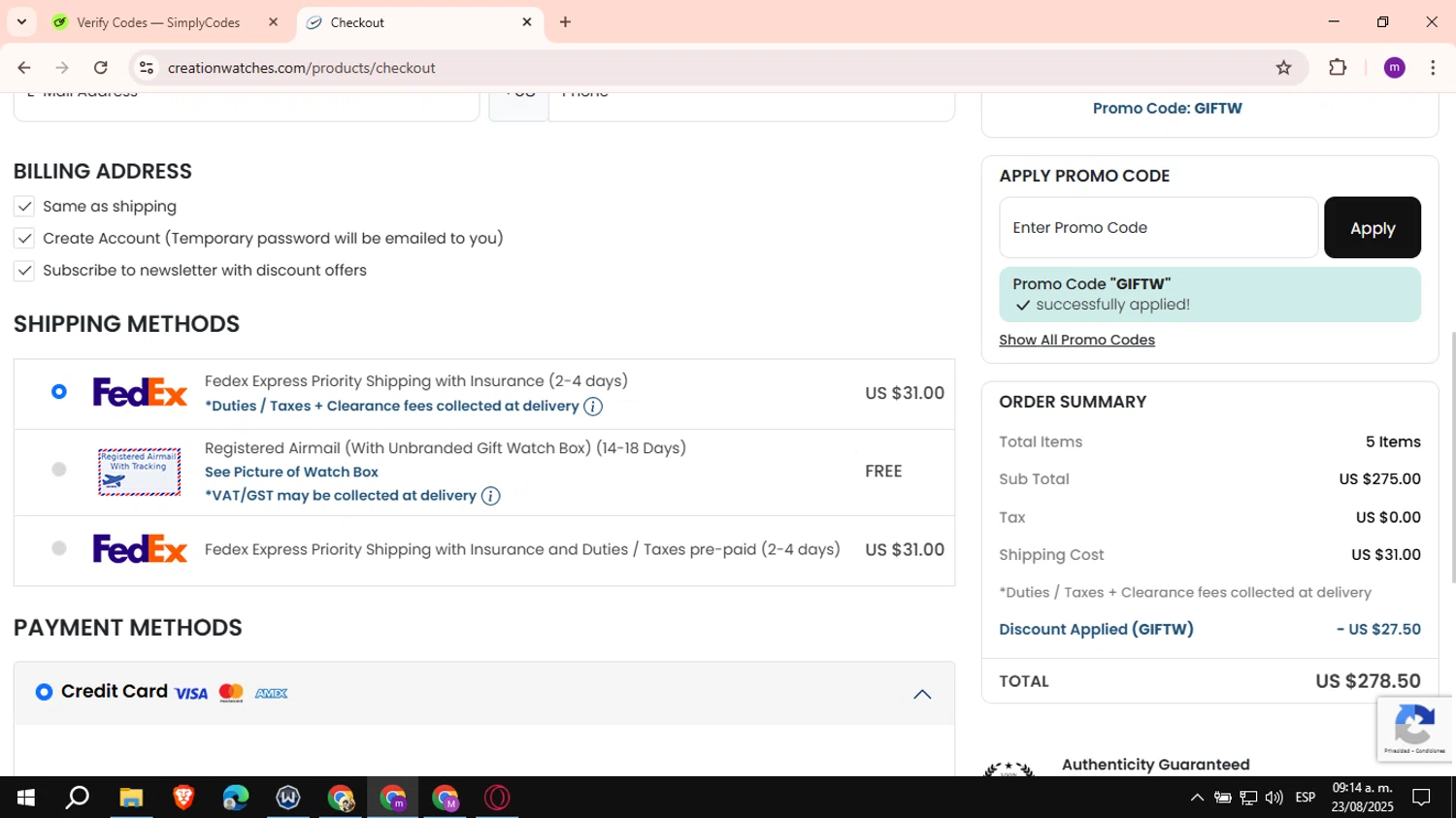Click the Promo Code: GIFTW heading text
Image resolution: width=1456 pixels, height=818 pixels.
[x=1167, y=109]
